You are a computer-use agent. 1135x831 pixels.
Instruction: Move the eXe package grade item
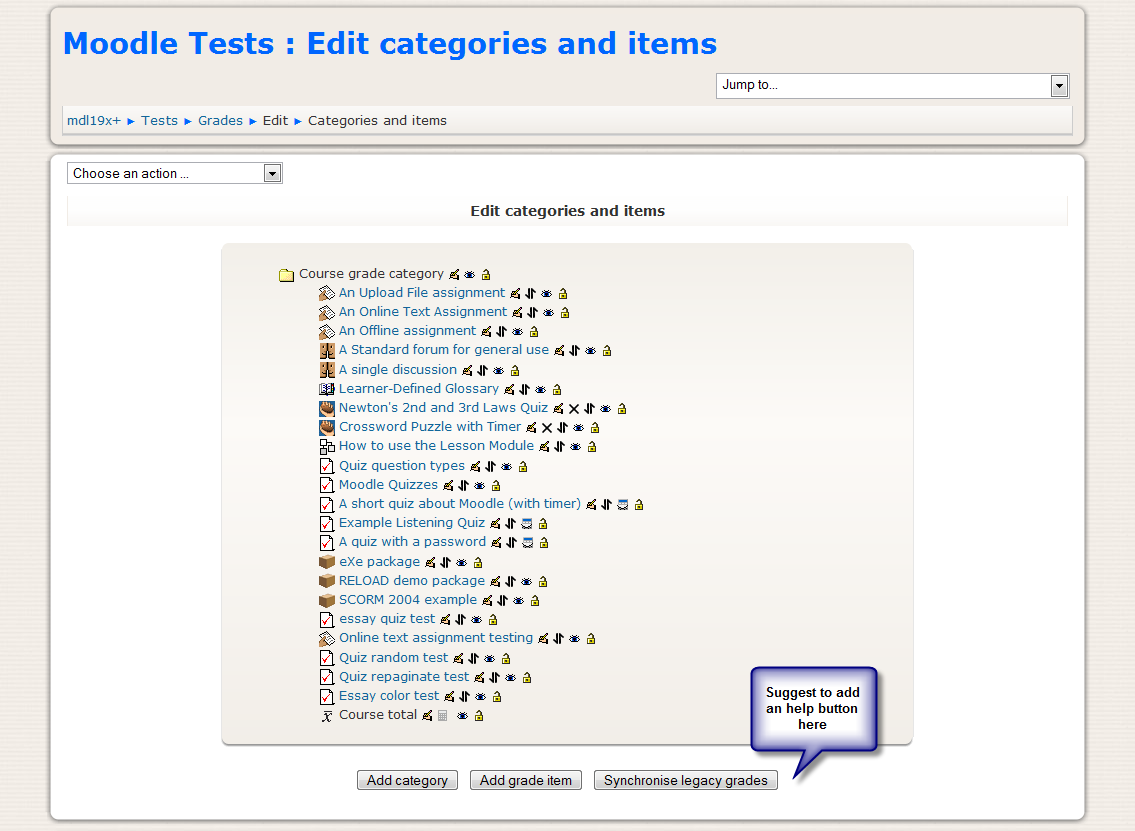445,562
